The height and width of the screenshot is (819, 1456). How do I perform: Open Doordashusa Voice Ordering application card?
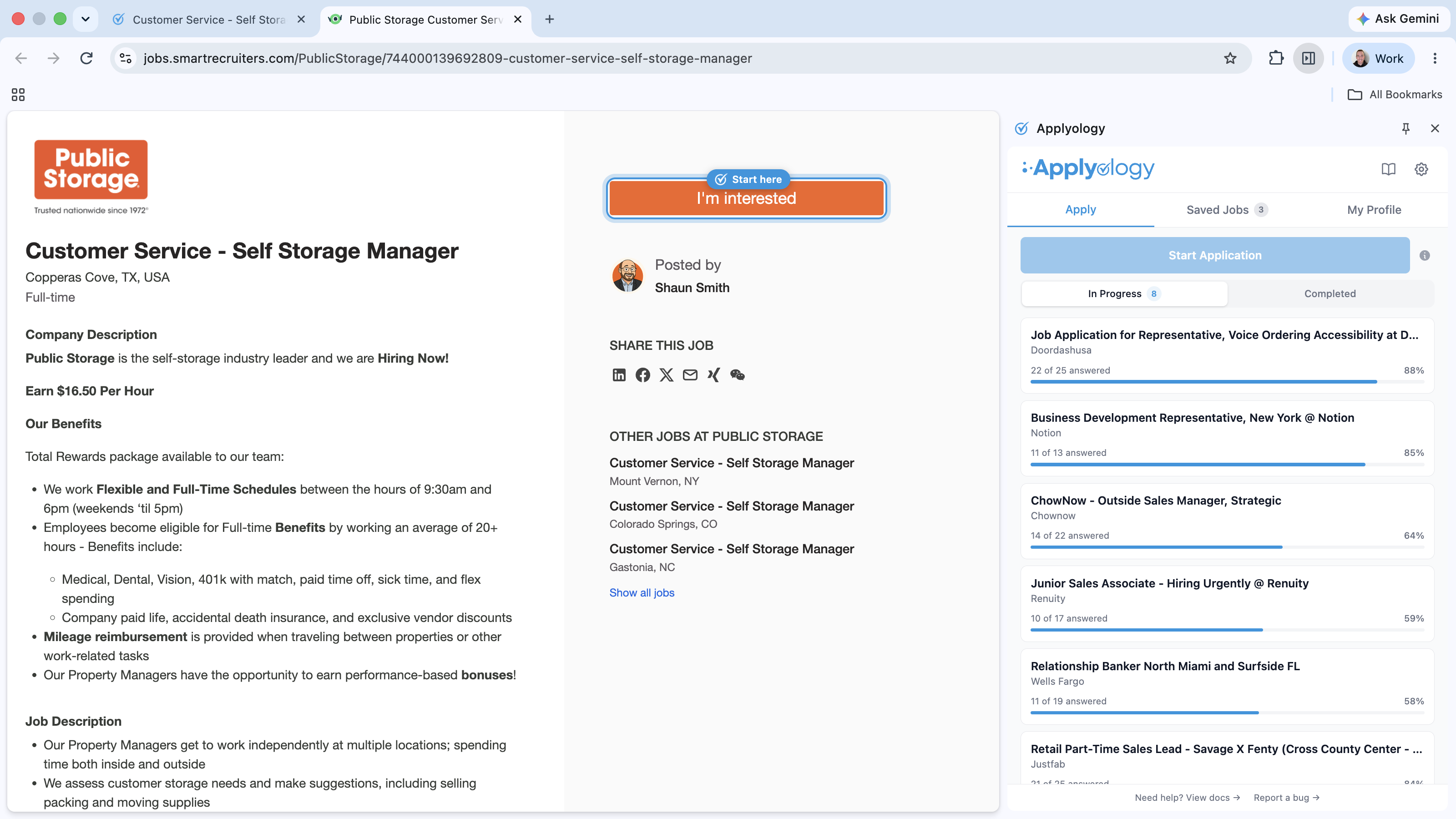pos(1227,355)
